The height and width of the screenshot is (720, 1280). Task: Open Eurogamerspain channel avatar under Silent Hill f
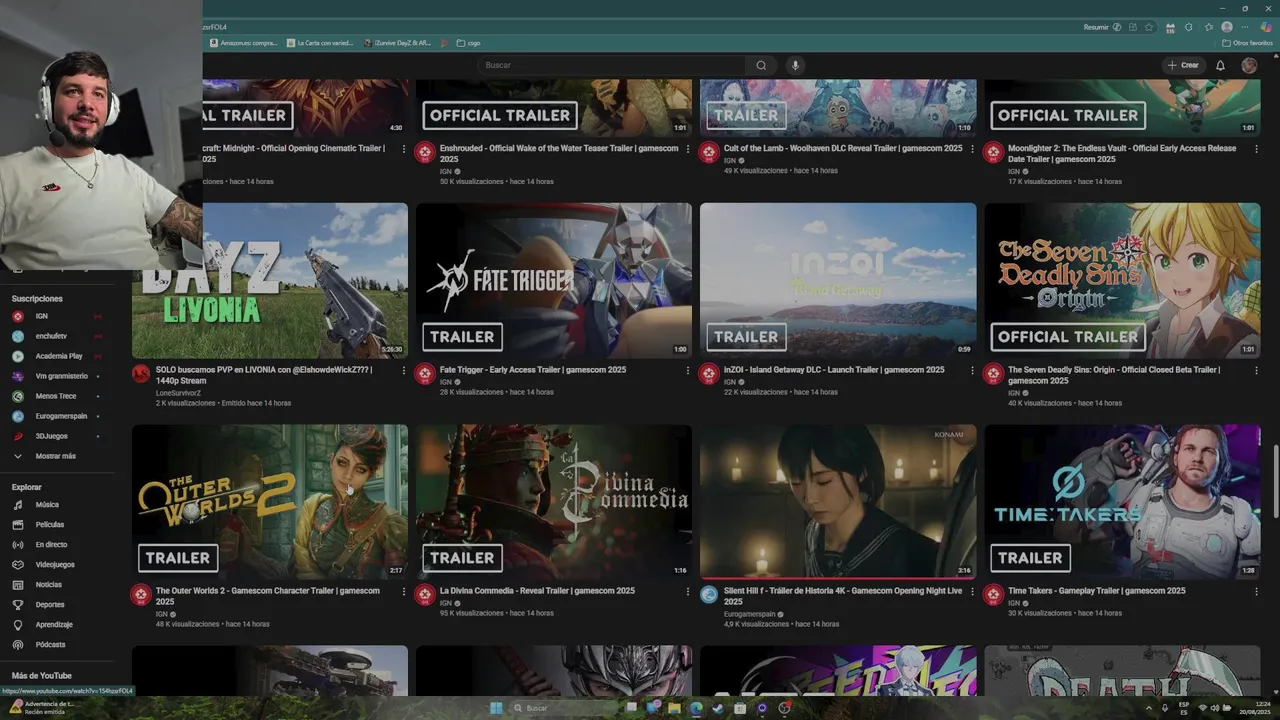pyautogui.click(x=709, y=594)
